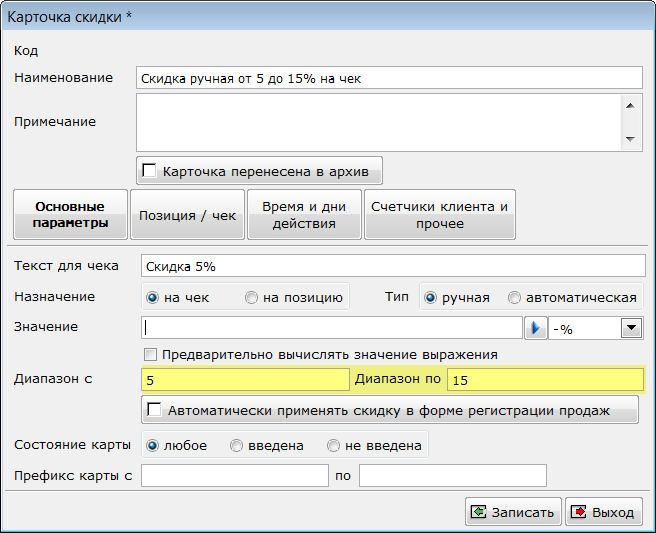Screen dimensions: 656x533
Task: Focus the card prefix 'по' end field
Action: (x=453, y=476)
